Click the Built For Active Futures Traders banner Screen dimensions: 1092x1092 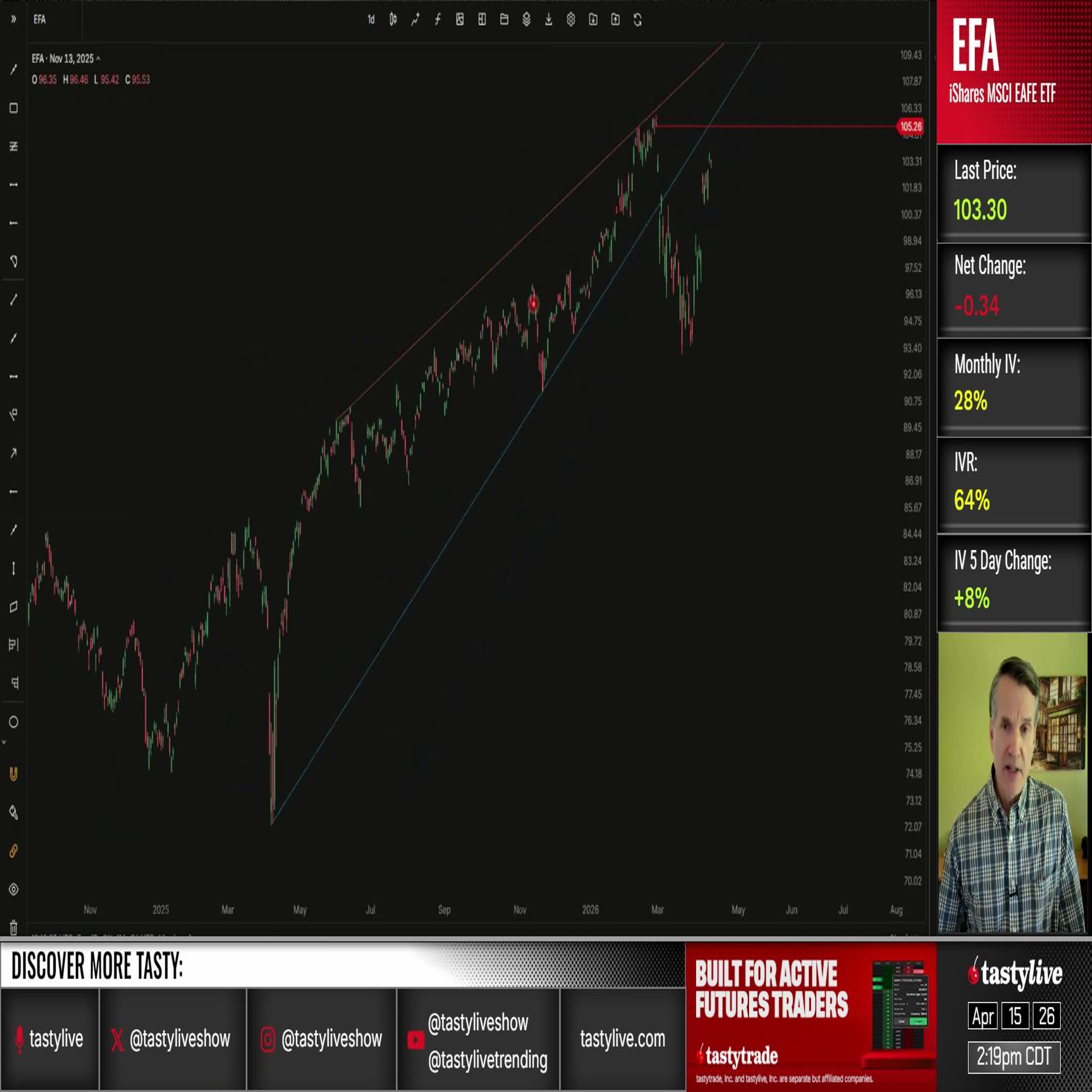(811, 1017)
